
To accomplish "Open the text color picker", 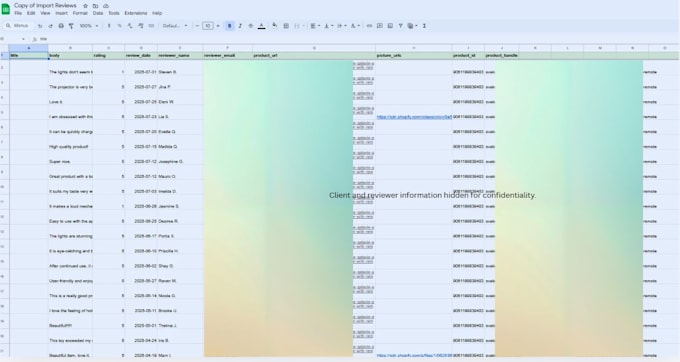I will point(262,26).
